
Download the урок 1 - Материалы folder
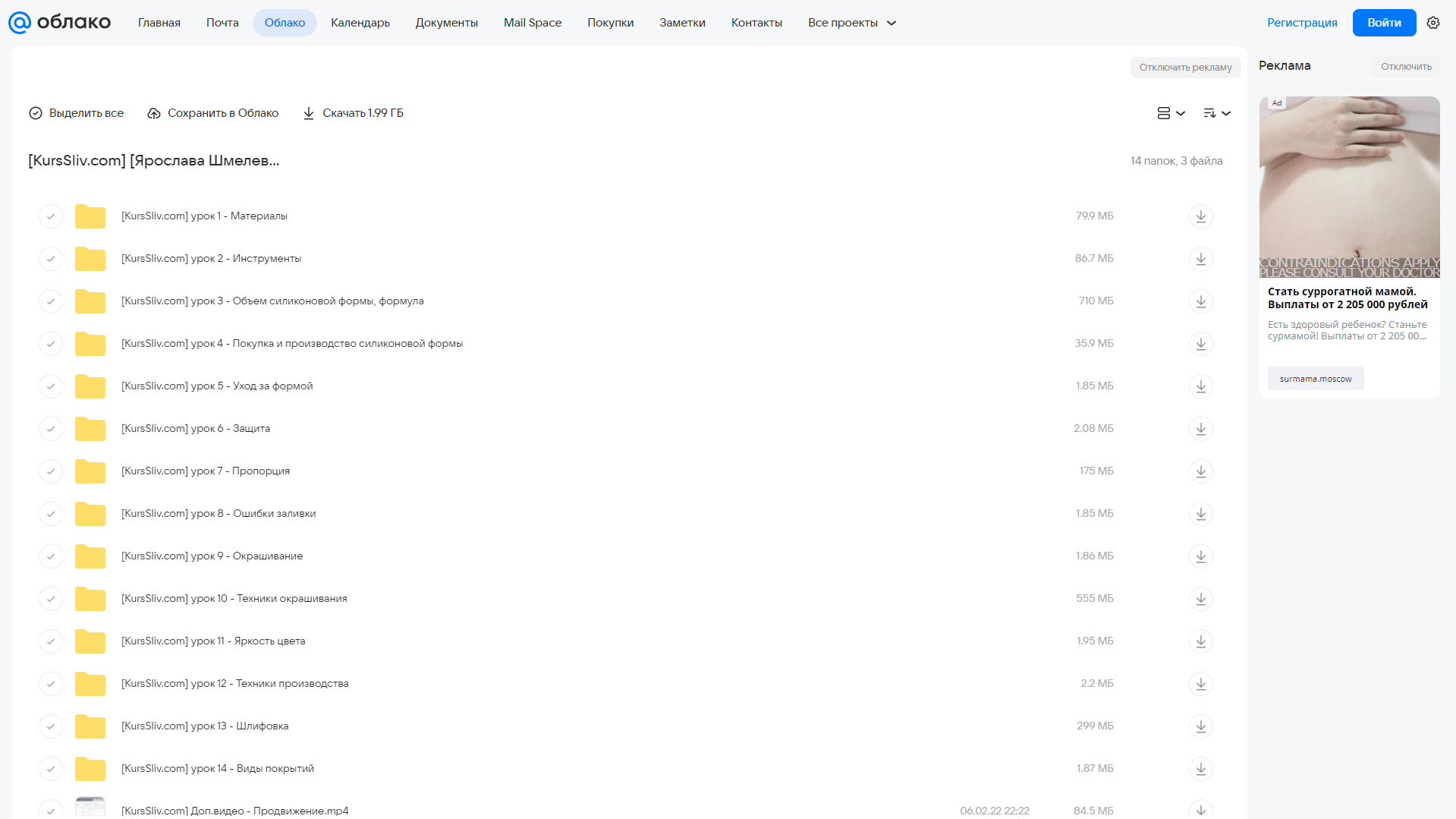coord(1200,216)
